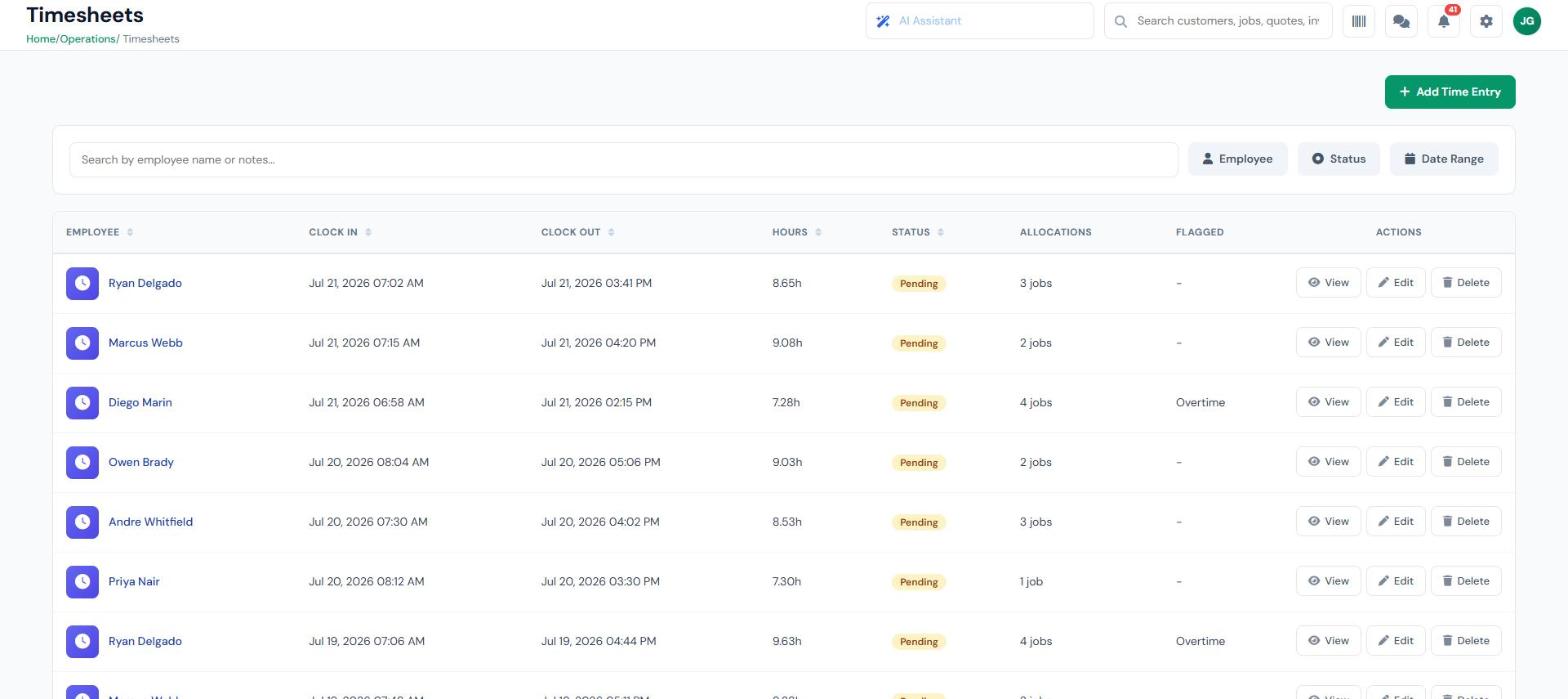Click the clock icon beside Andre Whitfield

click(82, 522)
